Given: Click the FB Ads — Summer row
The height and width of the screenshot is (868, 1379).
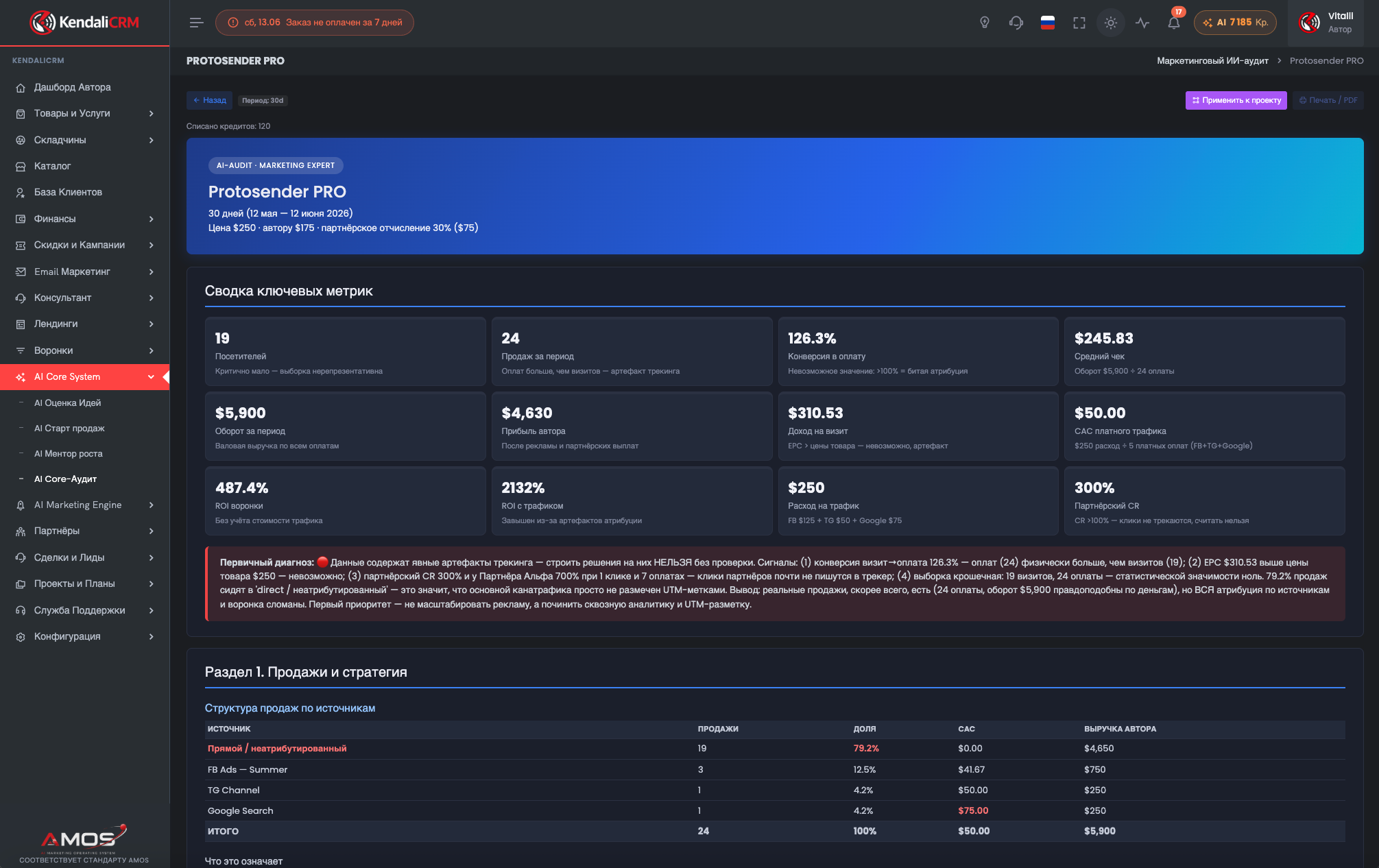Looking at the screenshot, I should coord(775,769).
